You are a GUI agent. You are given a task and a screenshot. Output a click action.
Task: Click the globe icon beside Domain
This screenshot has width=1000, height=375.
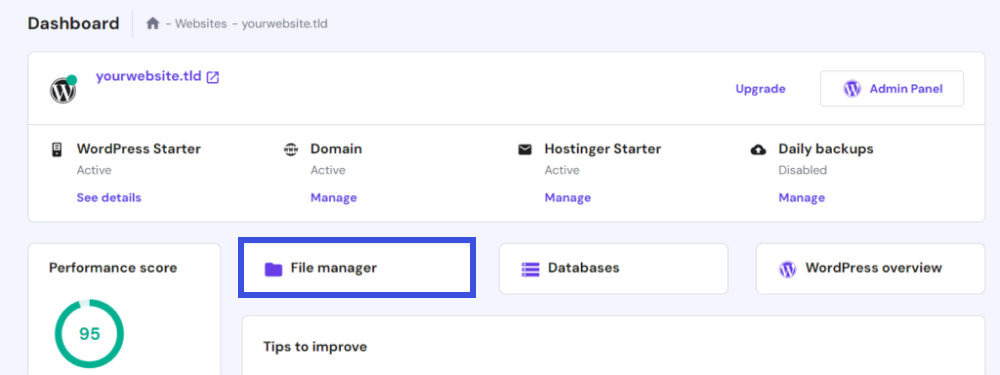[x=290, y=150]
